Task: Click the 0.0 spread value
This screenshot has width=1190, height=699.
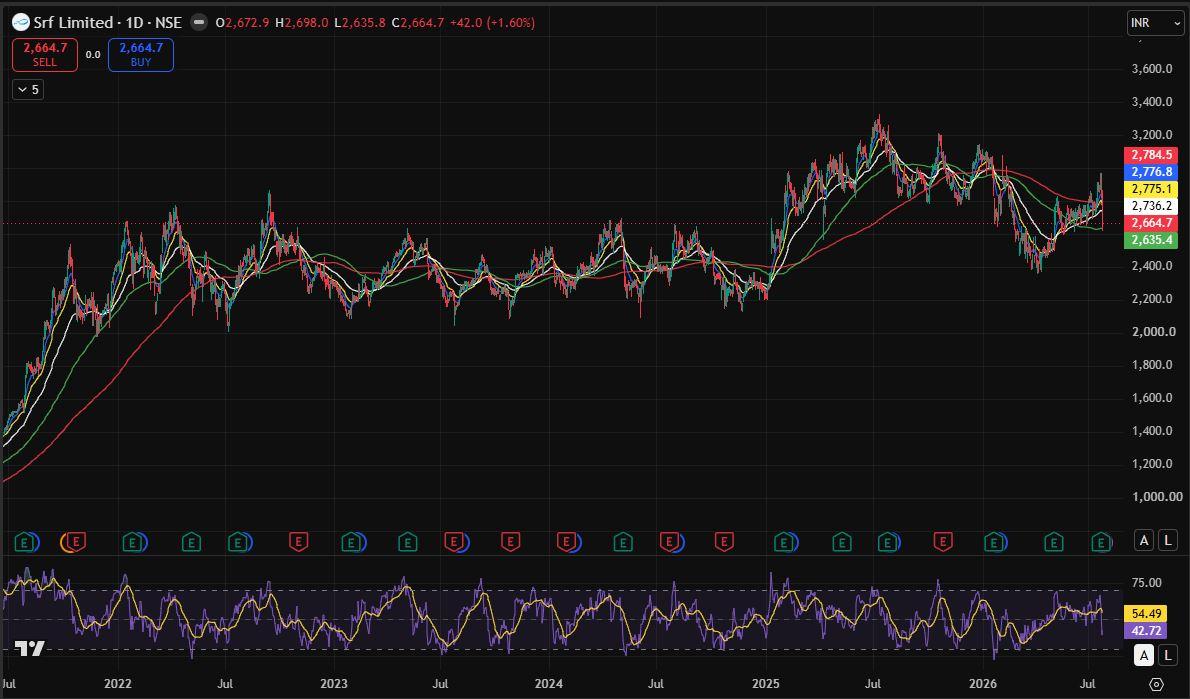Action: (93, 55)
